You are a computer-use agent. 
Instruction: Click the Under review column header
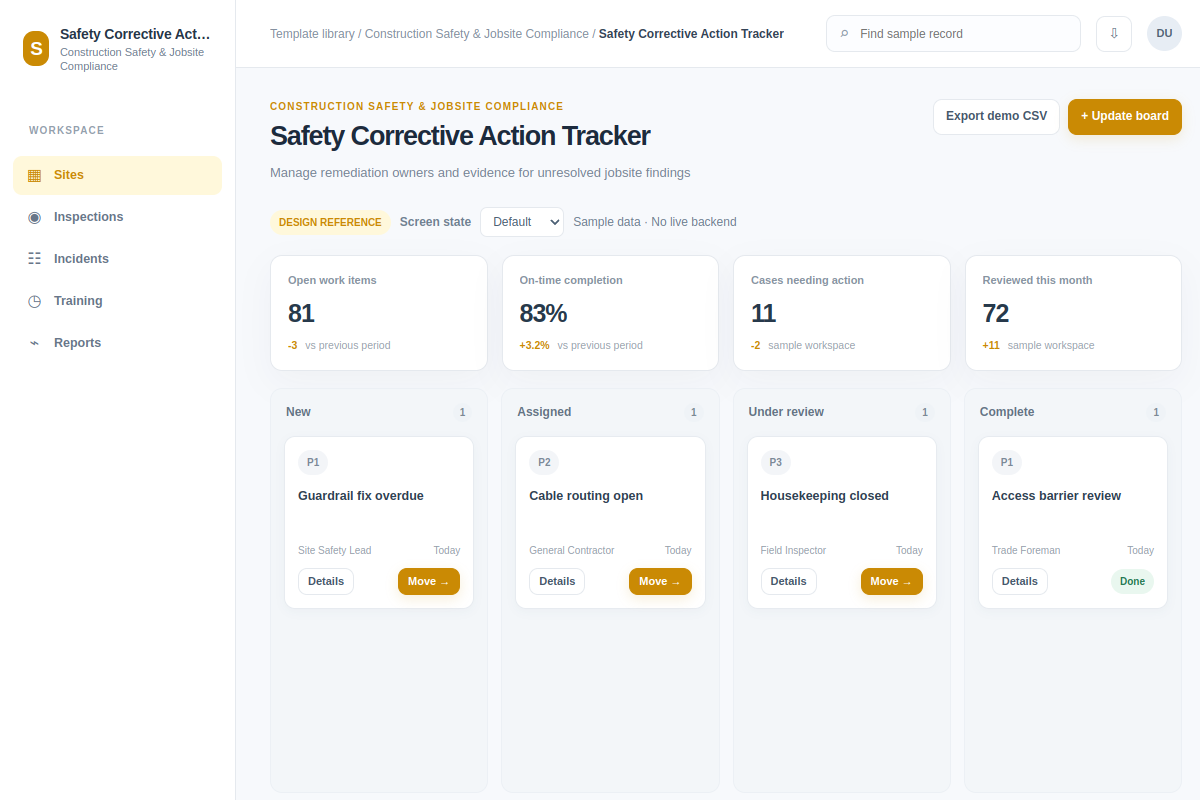(786, 412)
